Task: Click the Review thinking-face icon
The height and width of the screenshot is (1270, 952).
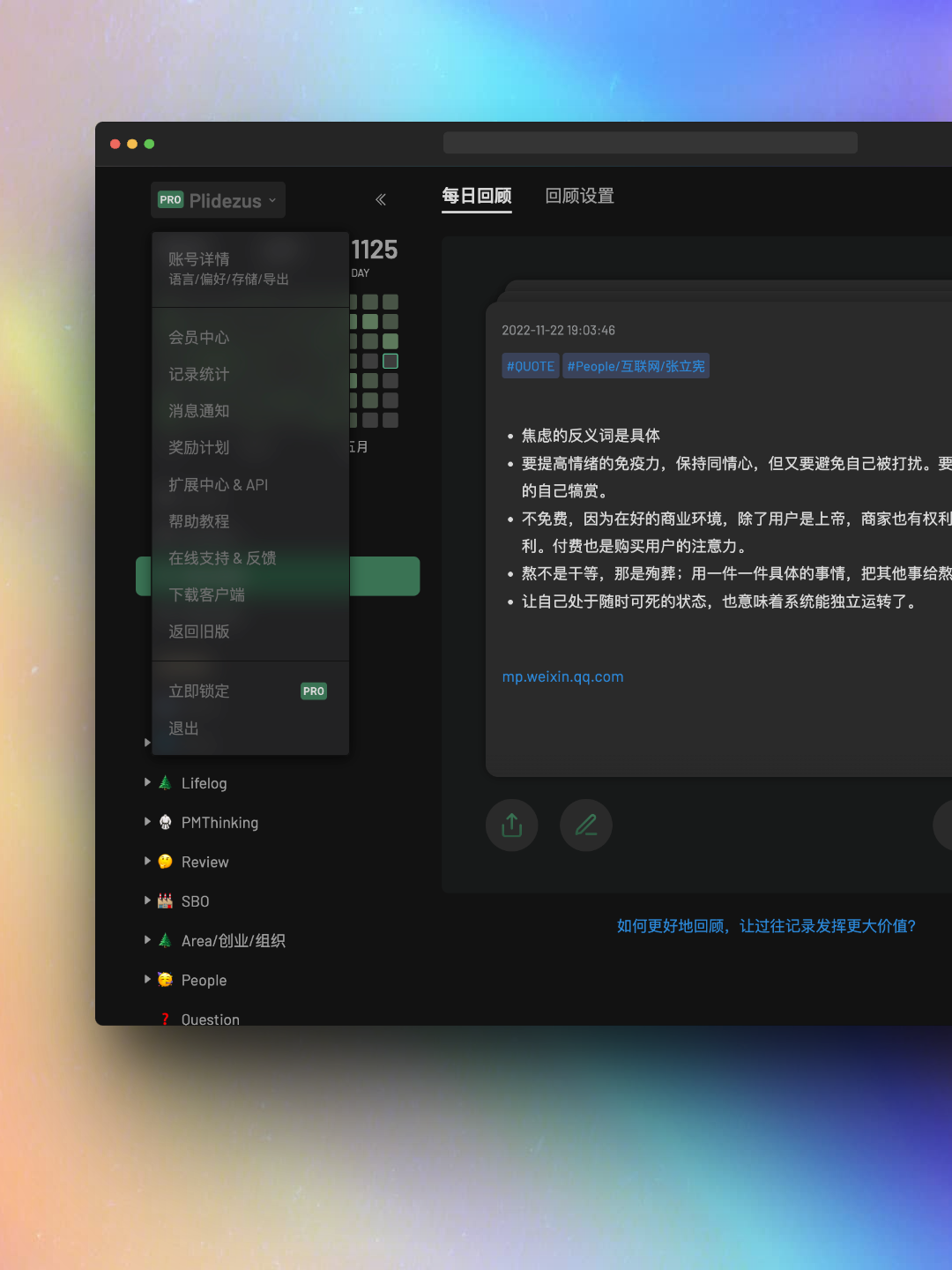Action: tap(165, 862)
